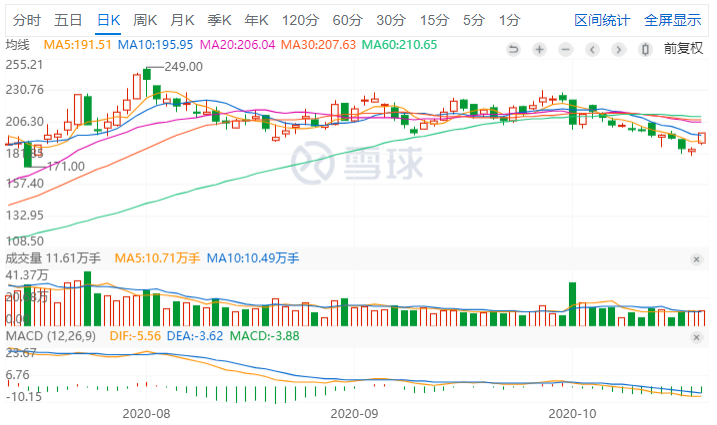Screen dimensions: 717x425
Task: Click the 2020-09 date axis label
Action: coord(354,414)
